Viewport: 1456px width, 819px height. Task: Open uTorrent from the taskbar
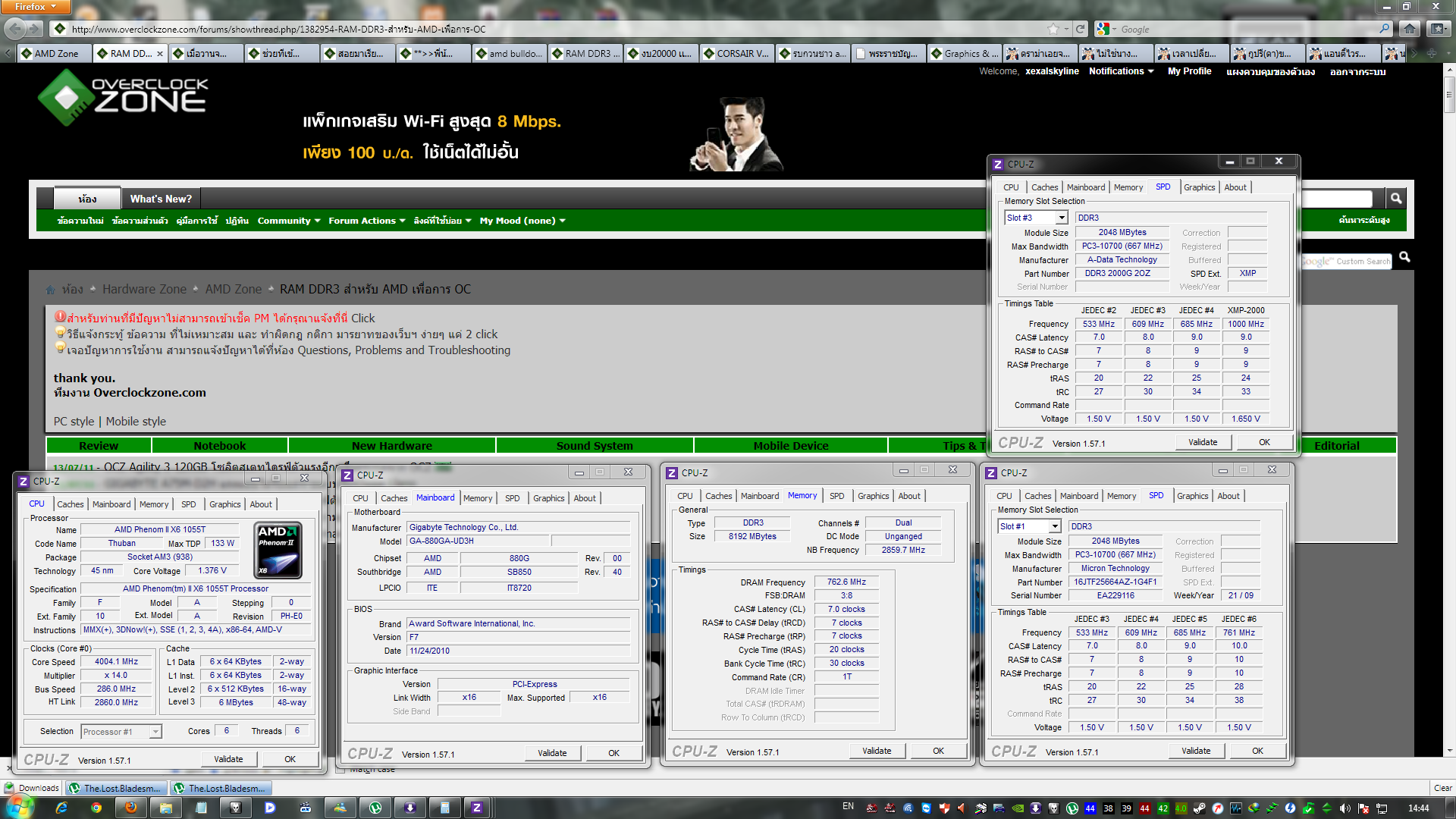pyautogui.click(x=375, y=808)
